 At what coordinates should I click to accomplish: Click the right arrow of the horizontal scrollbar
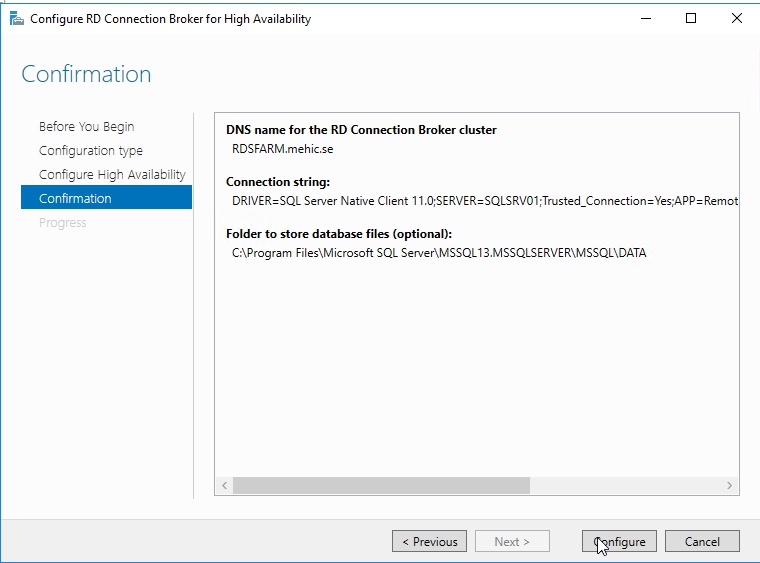point(730,486)
